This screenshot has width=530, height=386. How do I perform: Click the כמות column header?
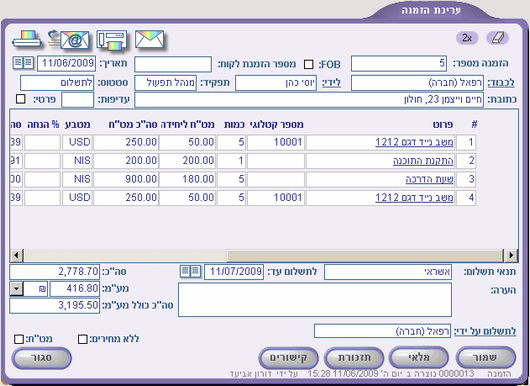coord(234,125)
